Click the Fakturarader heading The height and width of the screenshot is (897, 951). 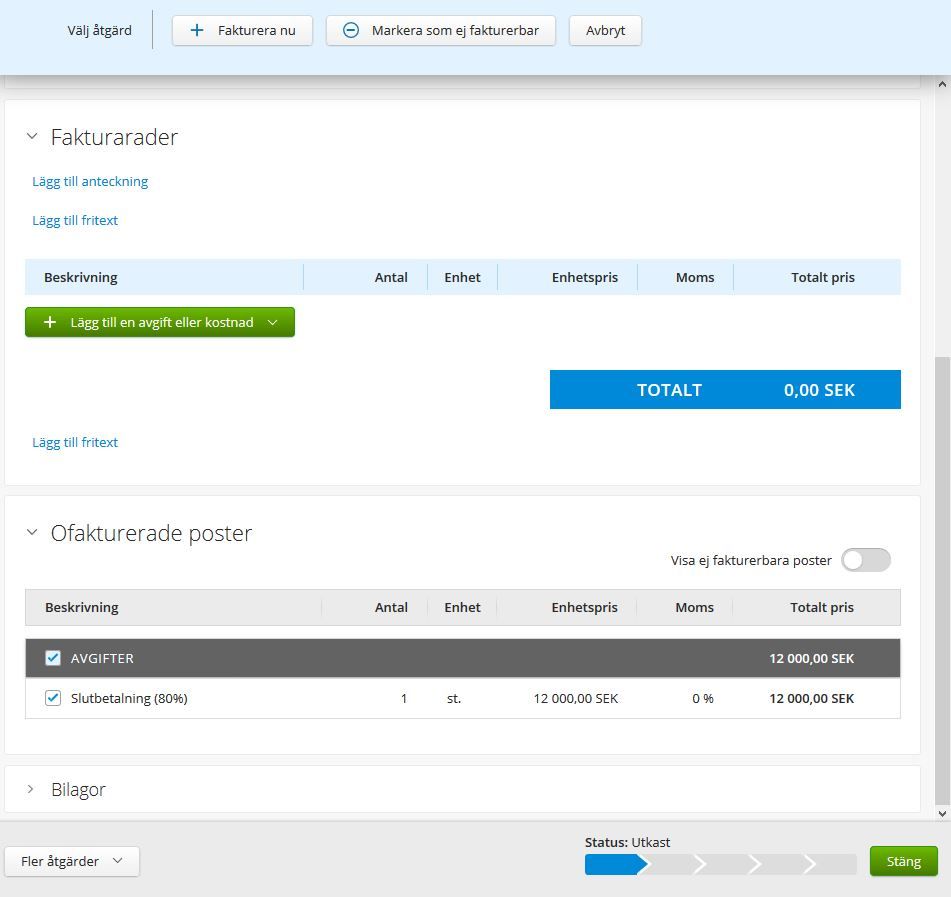114,137
